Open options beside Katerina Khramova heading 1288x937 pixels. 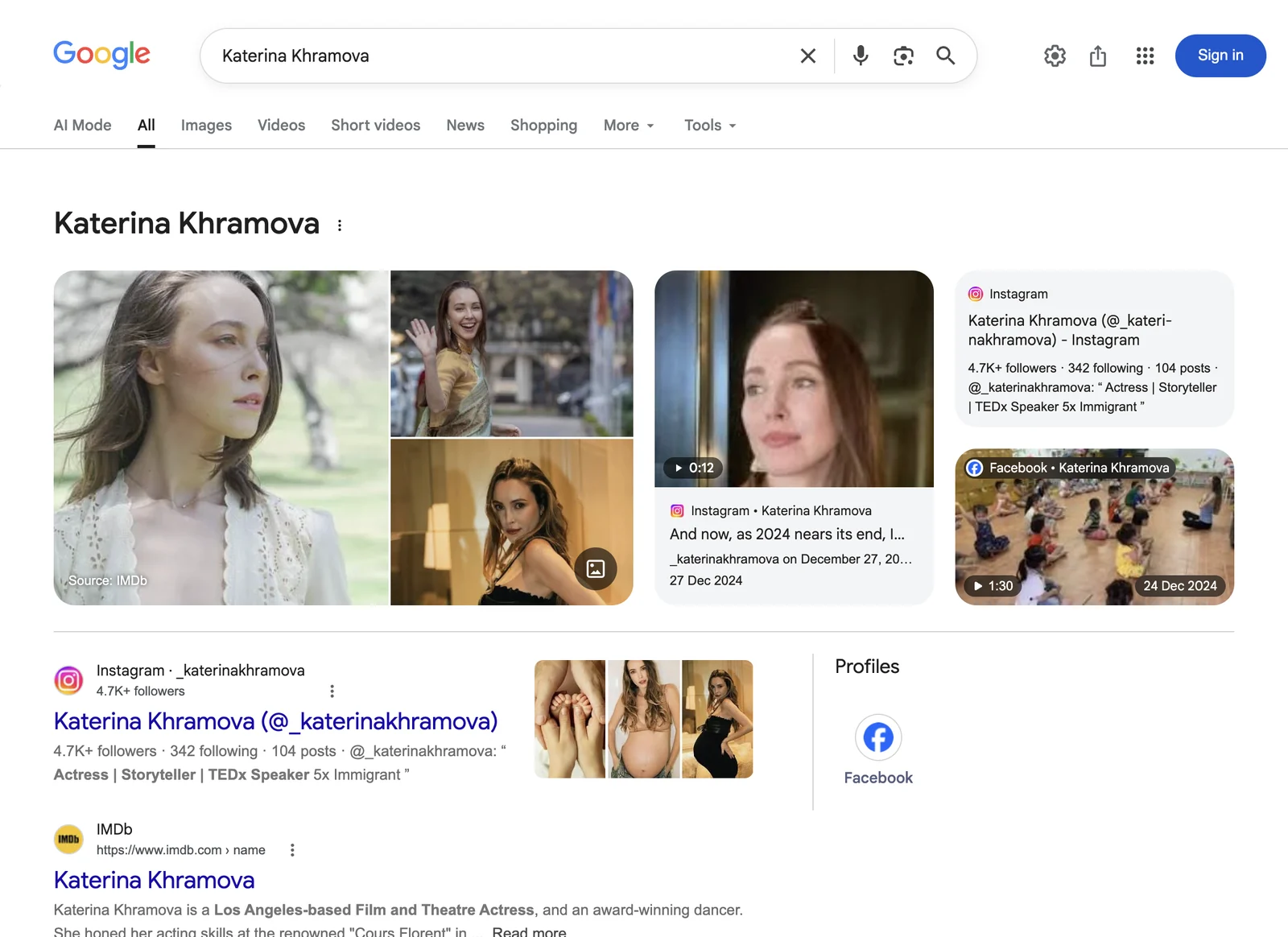point(340,225)
